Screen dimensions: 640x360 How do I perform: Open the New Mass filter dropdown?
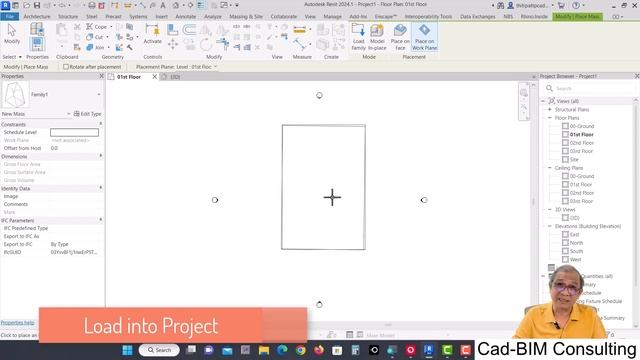tap(69, 114)
